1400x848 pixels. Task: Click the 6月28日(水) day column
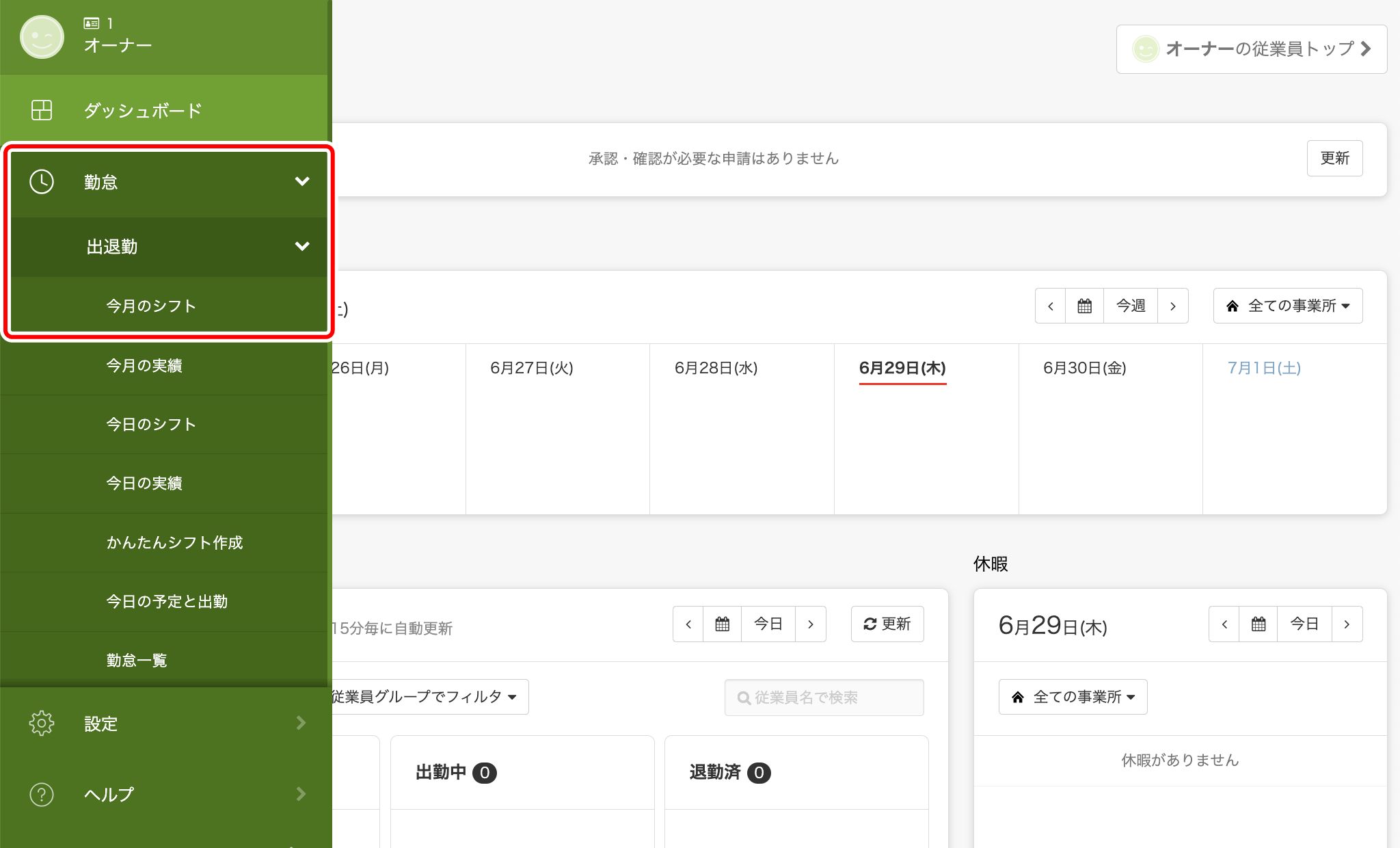[x=742, y=429]
